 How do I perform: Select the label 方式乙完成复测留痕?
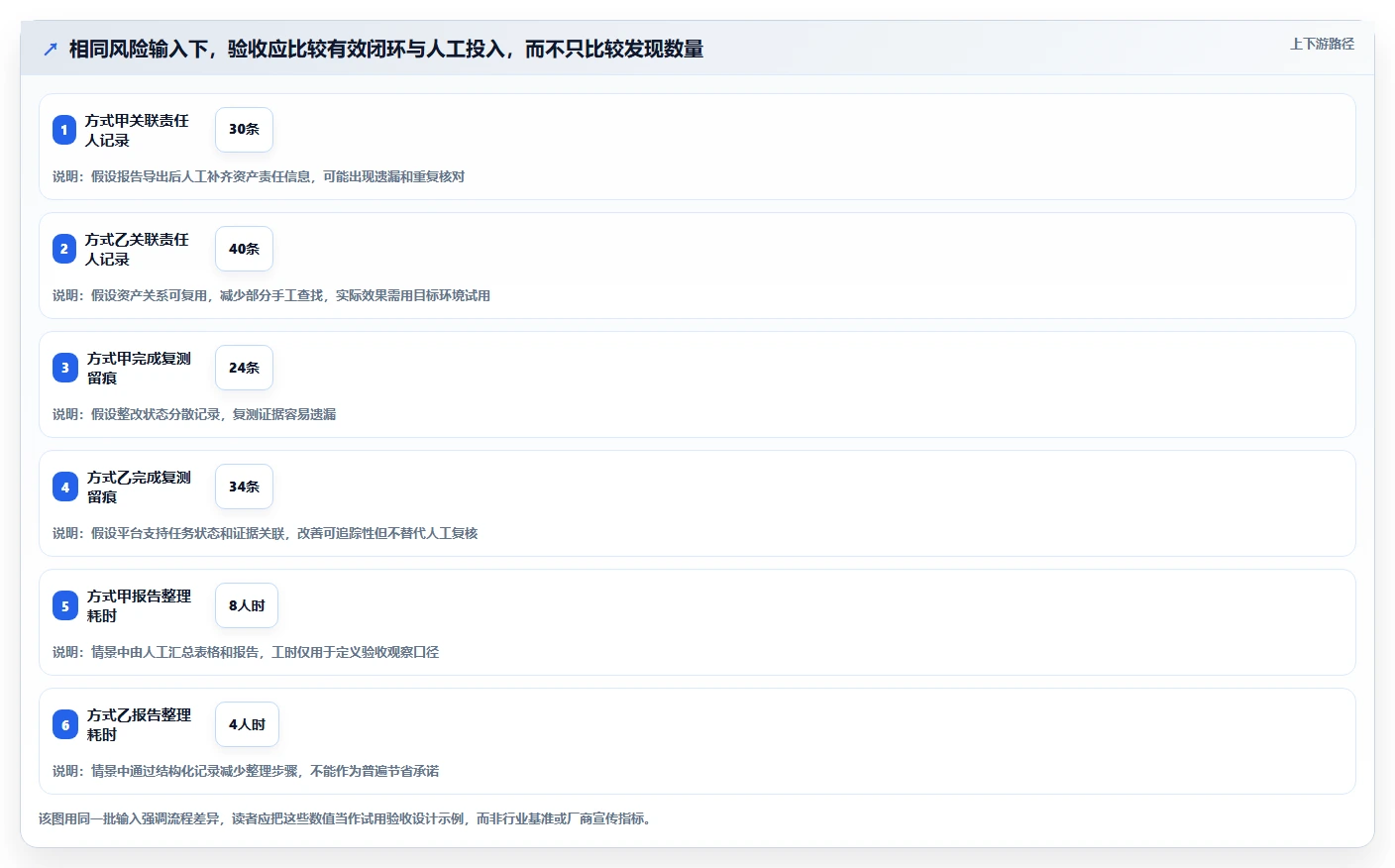(x=139, y=487)
